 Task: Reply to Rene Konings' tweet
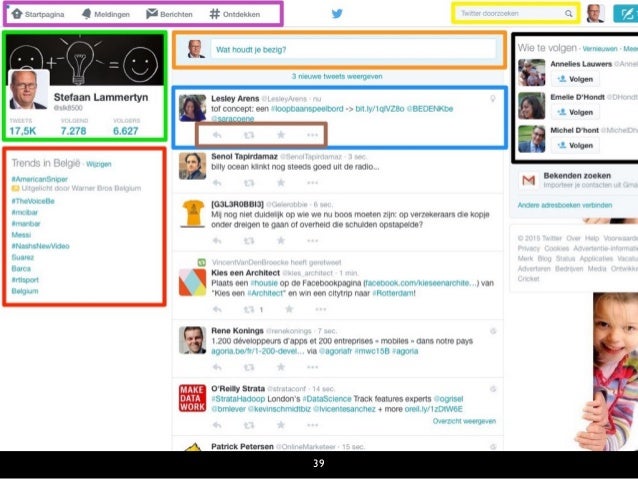coord(217,367)
